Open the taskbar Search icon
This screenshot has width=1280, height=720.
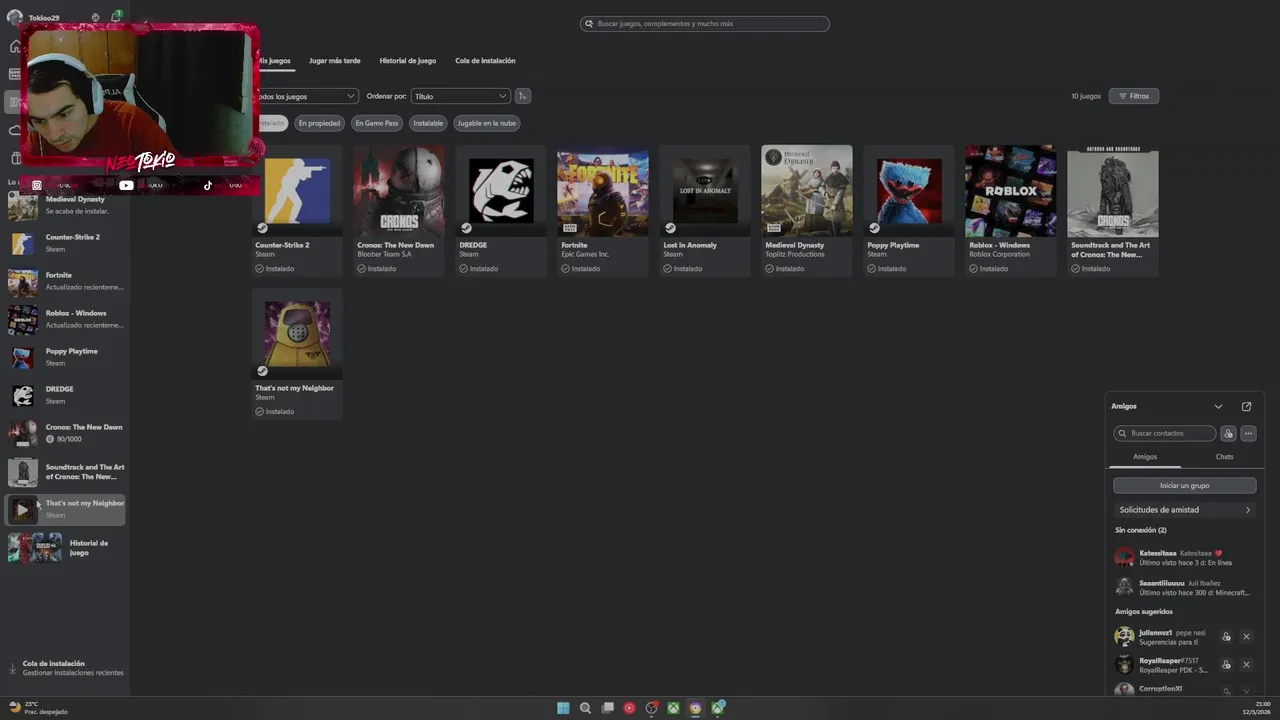click(x=585, y=708)
